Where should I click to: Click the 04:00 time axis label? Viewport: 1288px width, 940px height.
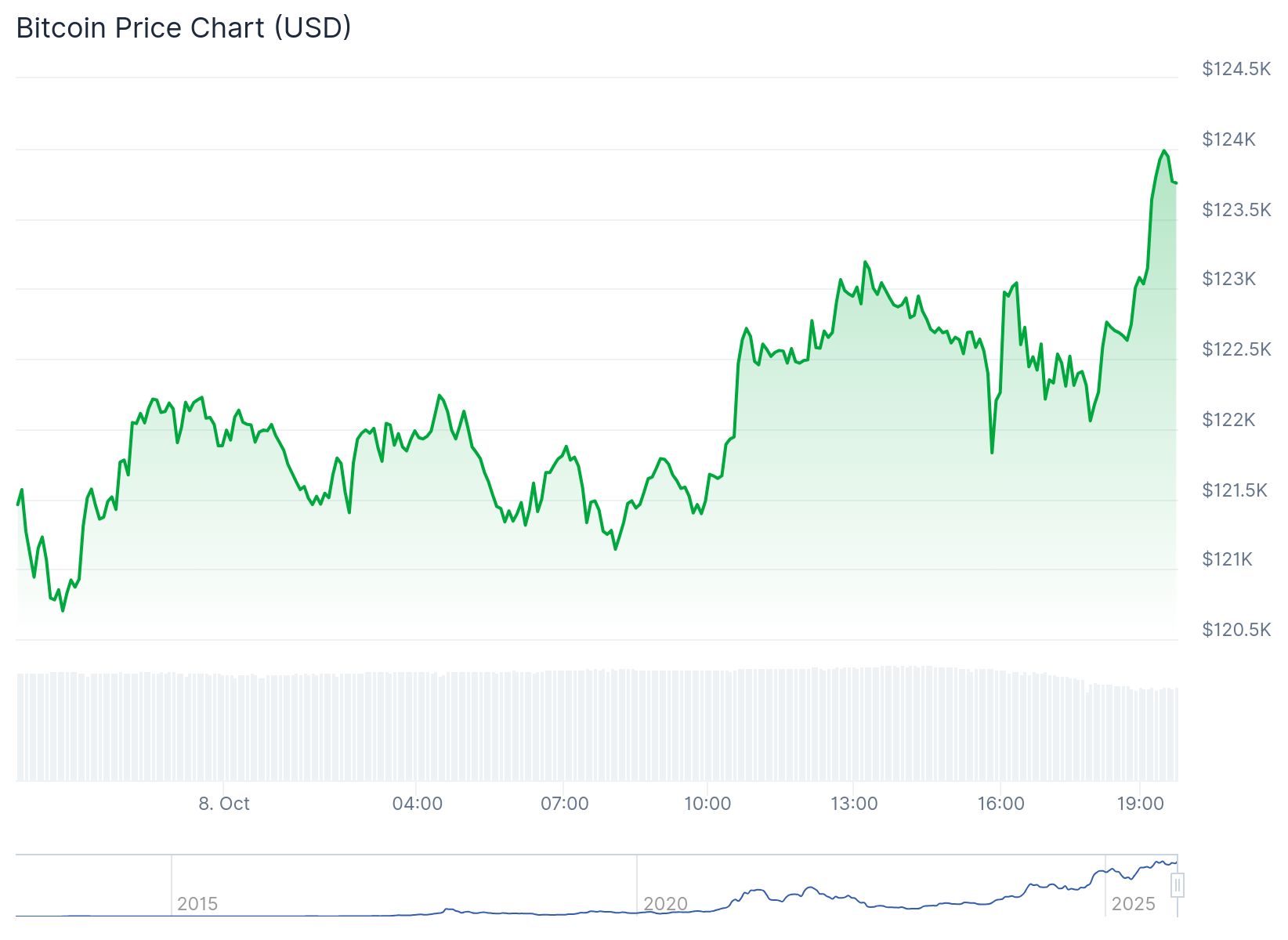pyautogui.click(x=418, y=804)
